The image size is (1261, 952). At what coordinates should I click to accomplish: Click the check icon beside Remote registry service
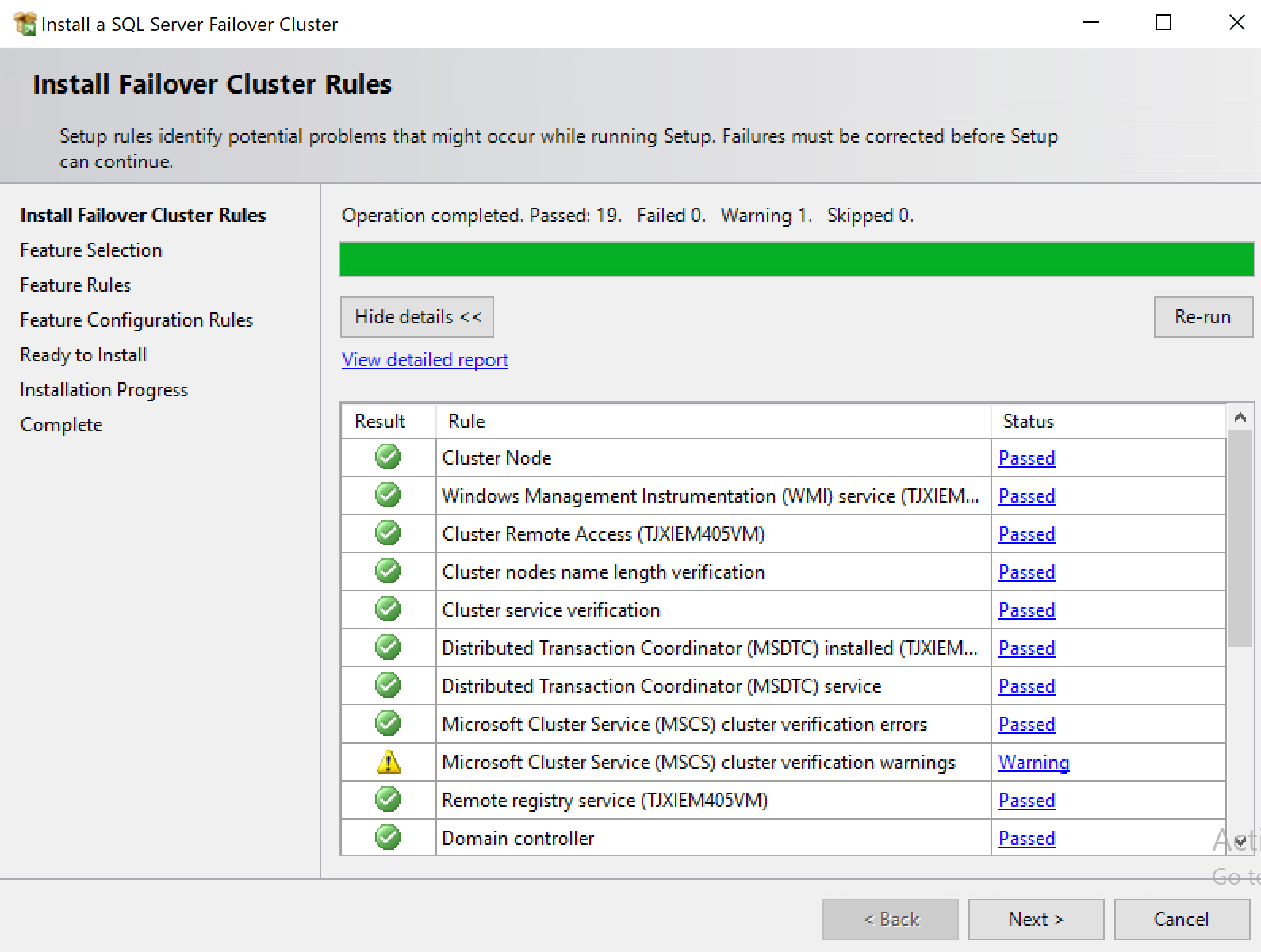[x=388, y=800]
